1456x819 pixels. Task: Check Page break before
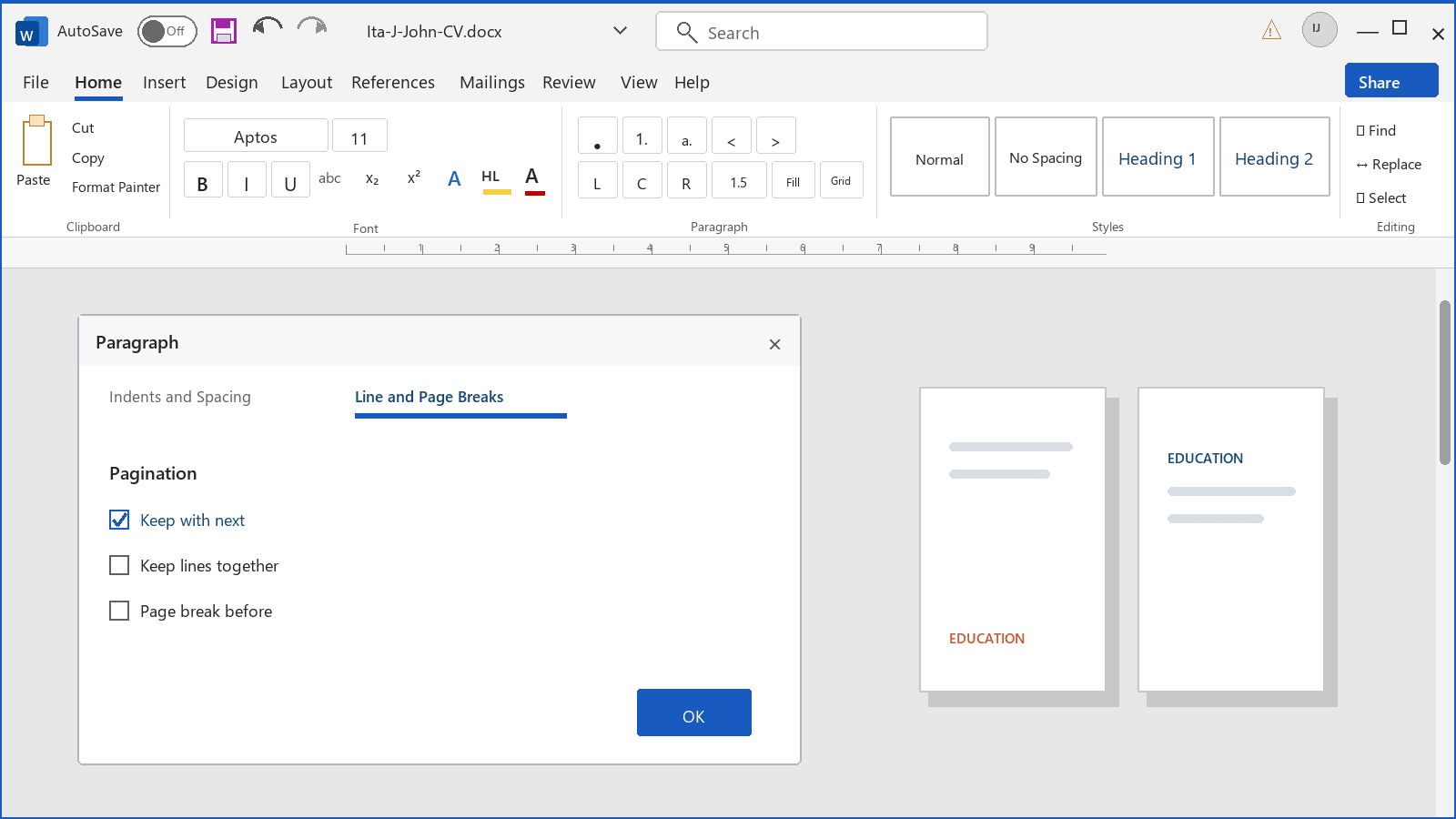click(x=119, y=611)
